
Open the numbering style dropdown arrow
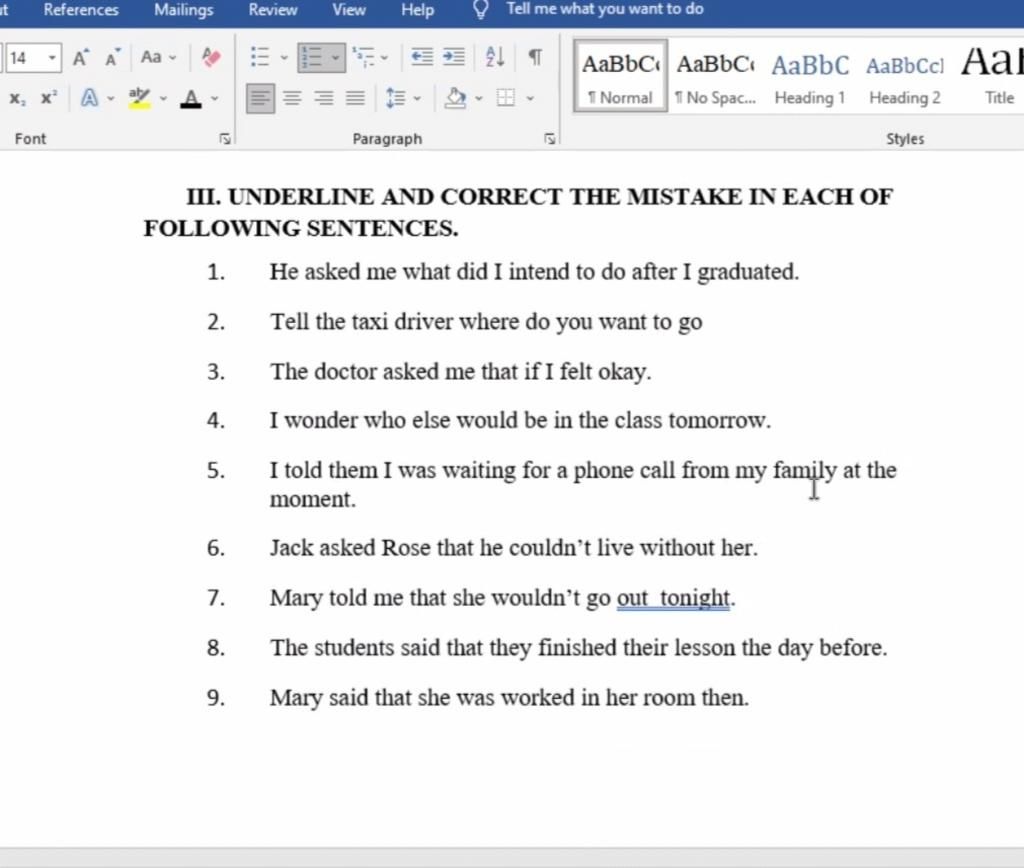point(335,57)
